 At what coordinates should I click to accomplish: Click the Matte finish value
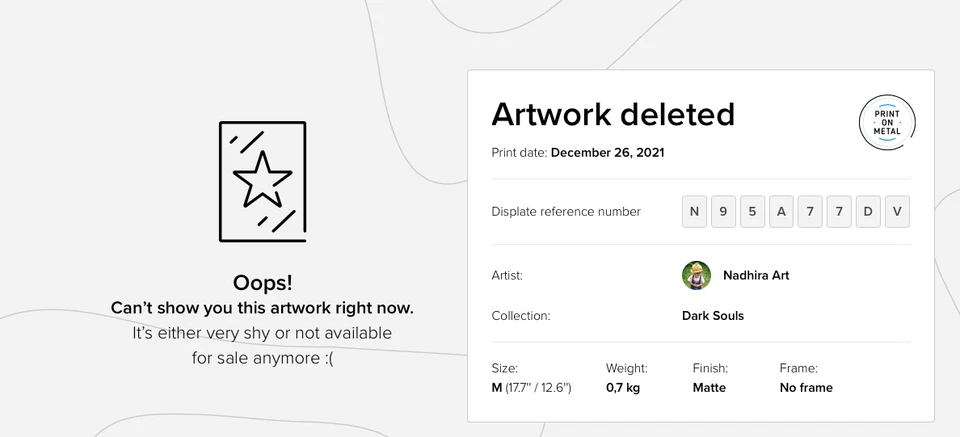[x=709, y=388]
